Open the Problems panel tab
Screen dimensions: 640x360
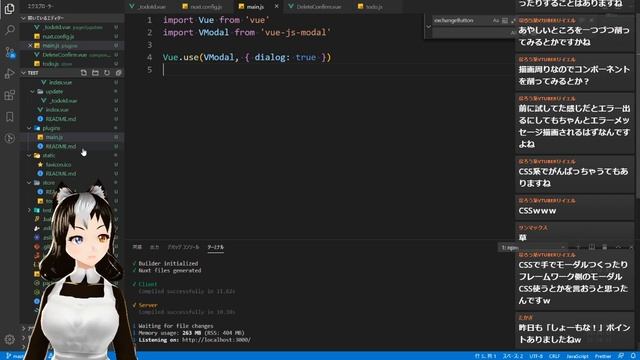point(137,247)
